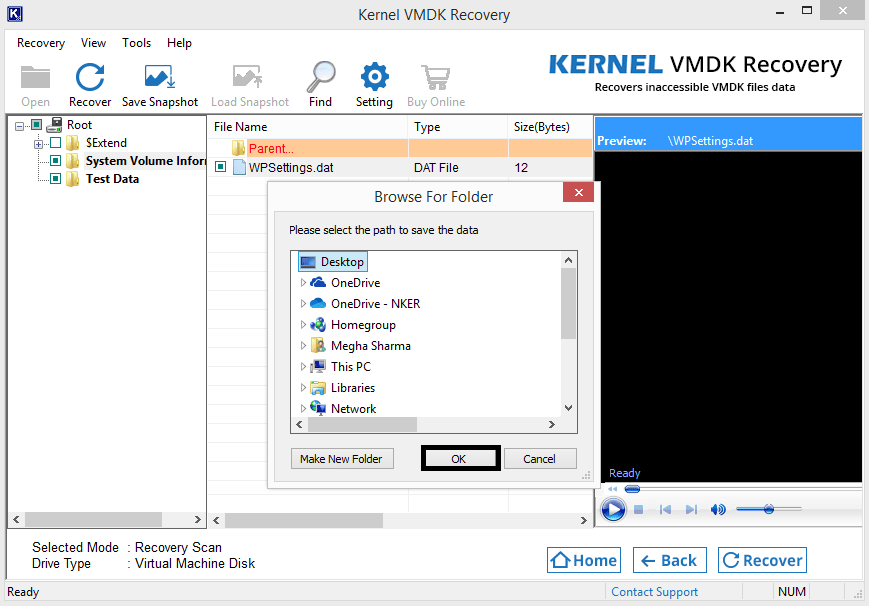This screenshot has height=606, width=869.
Task: Open the Help menu
Action: pyautogui.click(x=180, y=43)
